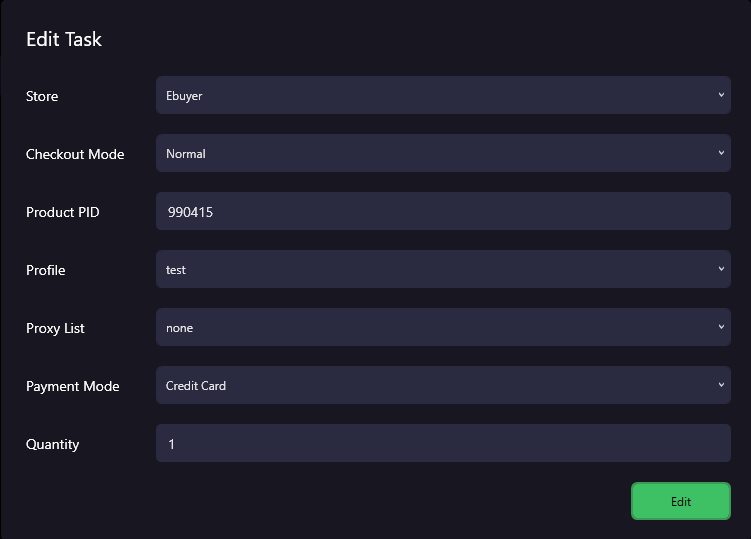The height and width of the screenshot is (539, 751).
Task: Click the Store field label
Action: pyautogui.click(x=42, y=97)
